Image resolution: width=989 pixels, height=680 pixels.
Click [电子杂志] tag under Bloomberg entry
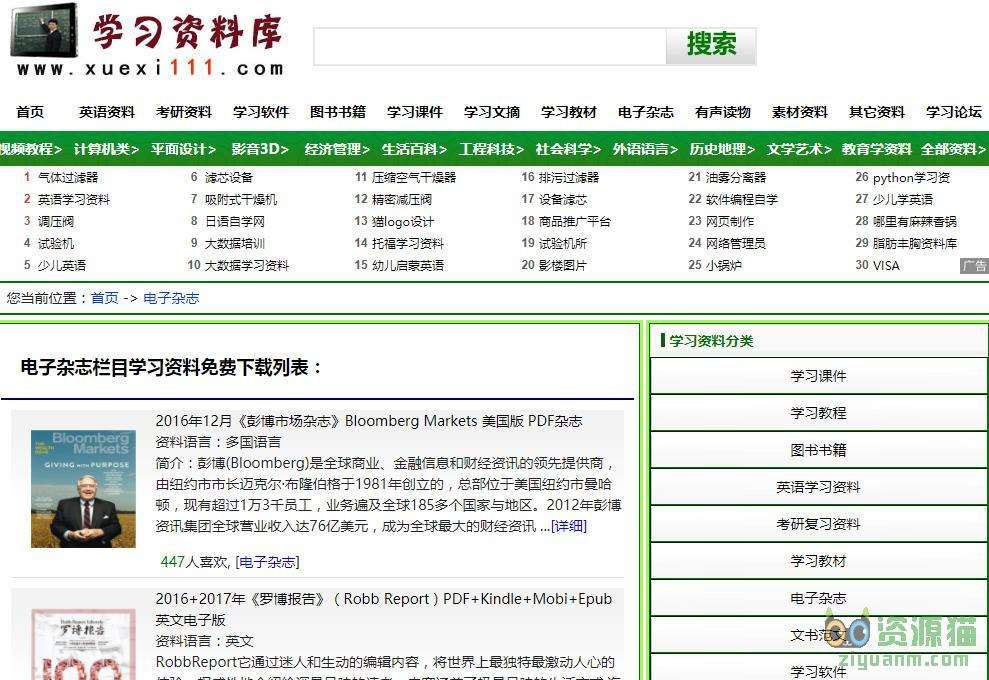[267, 562]
